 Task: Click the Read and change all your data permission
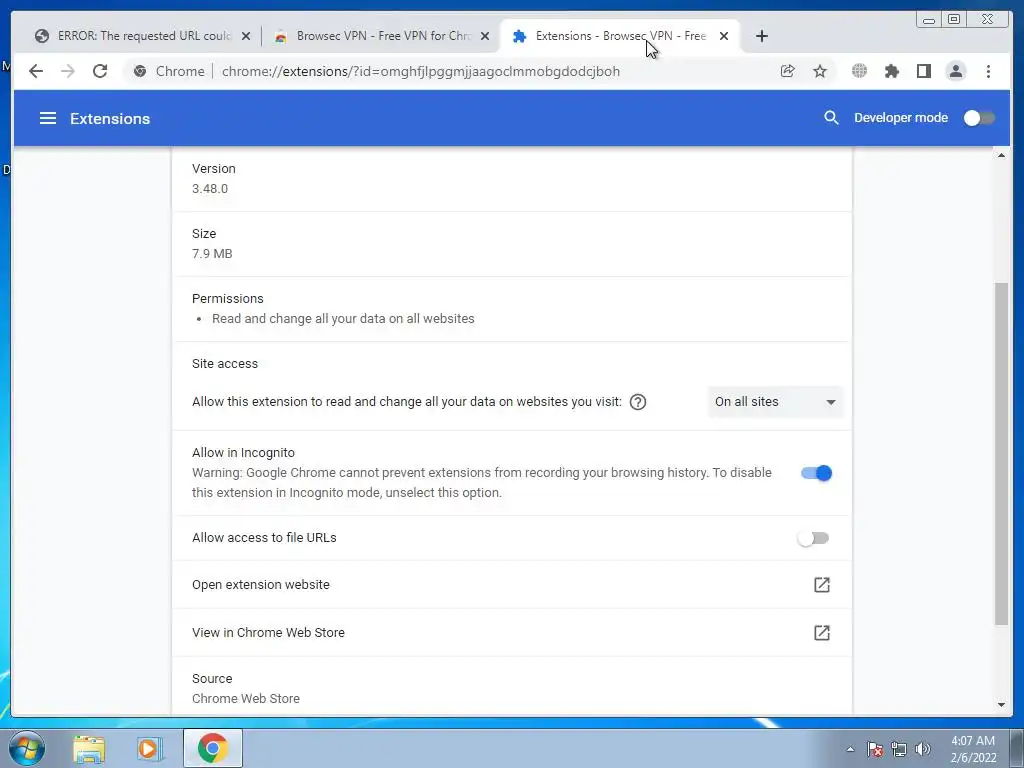[343, 319]
